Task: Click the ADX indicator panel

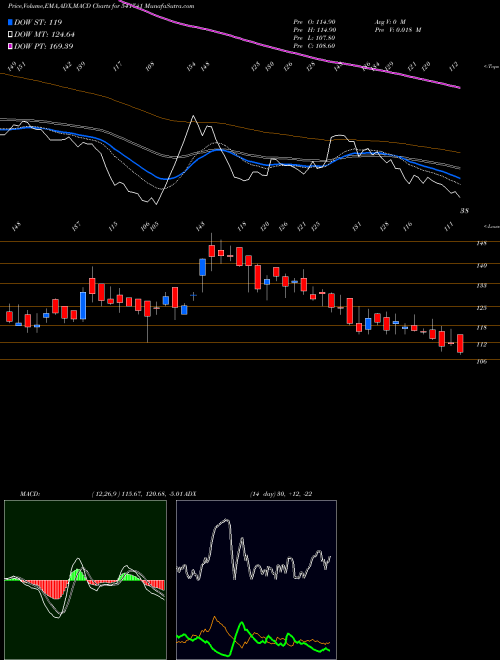Action: [x=256, y=580]
